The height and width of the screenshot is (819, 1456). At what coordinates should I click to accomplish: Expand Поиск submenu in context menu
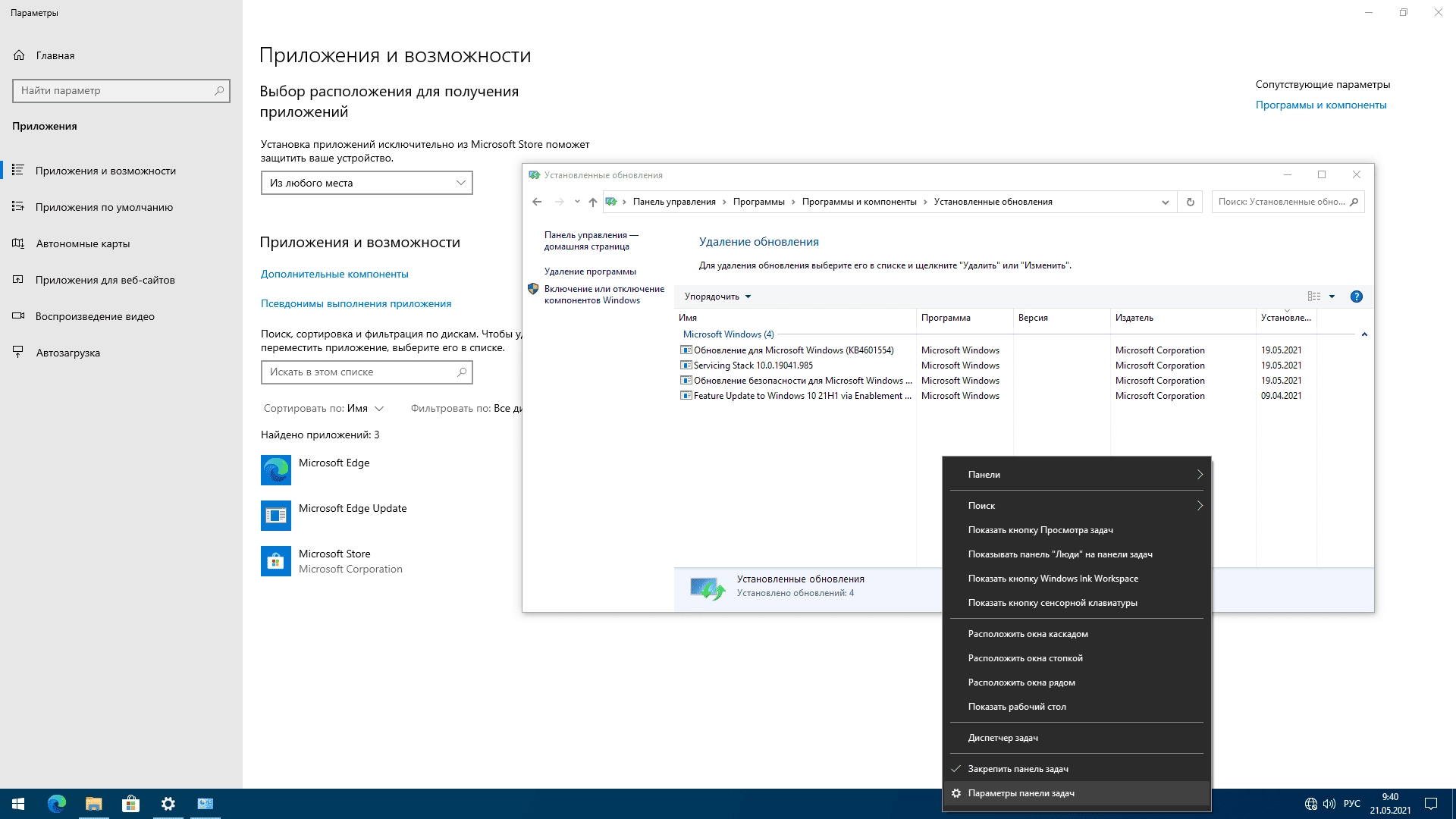[x=1077, y=506]
